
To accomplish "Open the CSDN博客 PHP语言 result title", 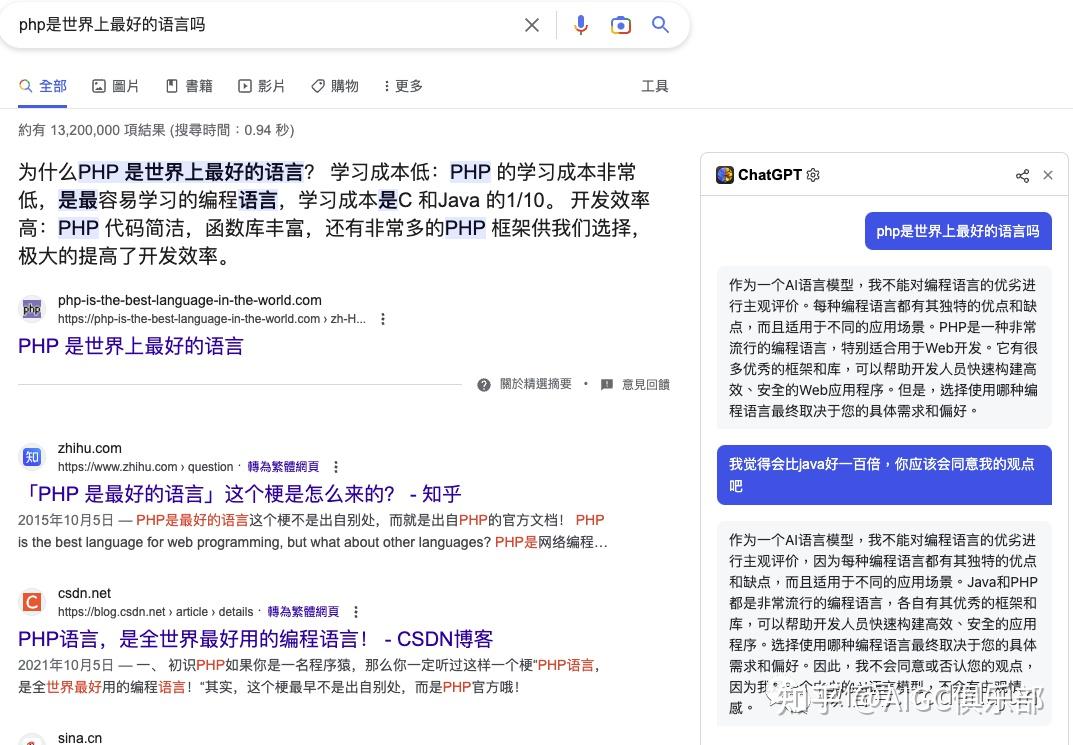I will point(256,639).
